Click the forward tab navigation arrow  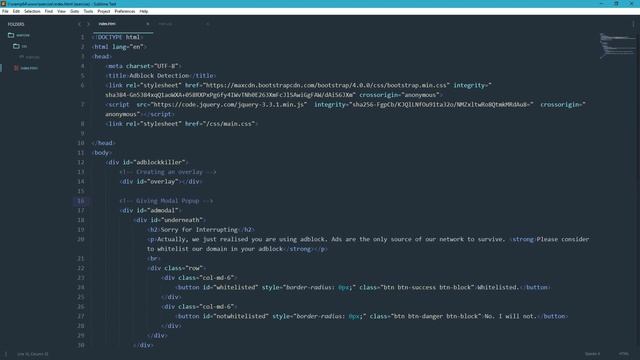(x=88, y=24)
